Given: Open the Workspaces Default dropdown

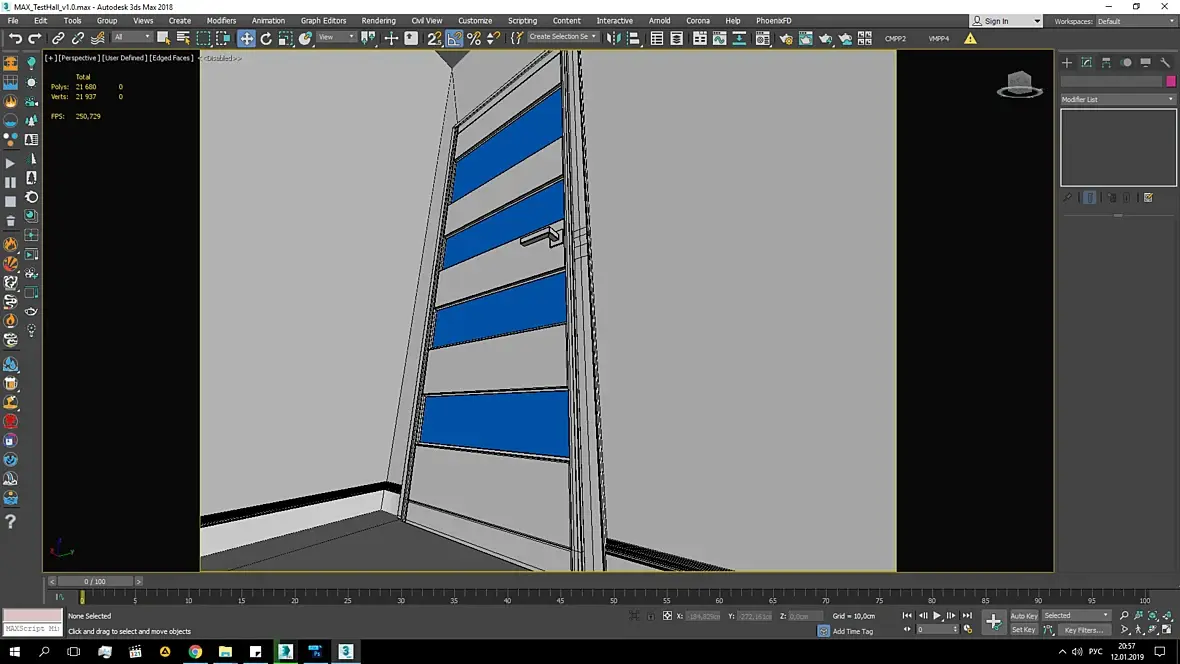Looking at the screenshot, I should coord(1135,21).
